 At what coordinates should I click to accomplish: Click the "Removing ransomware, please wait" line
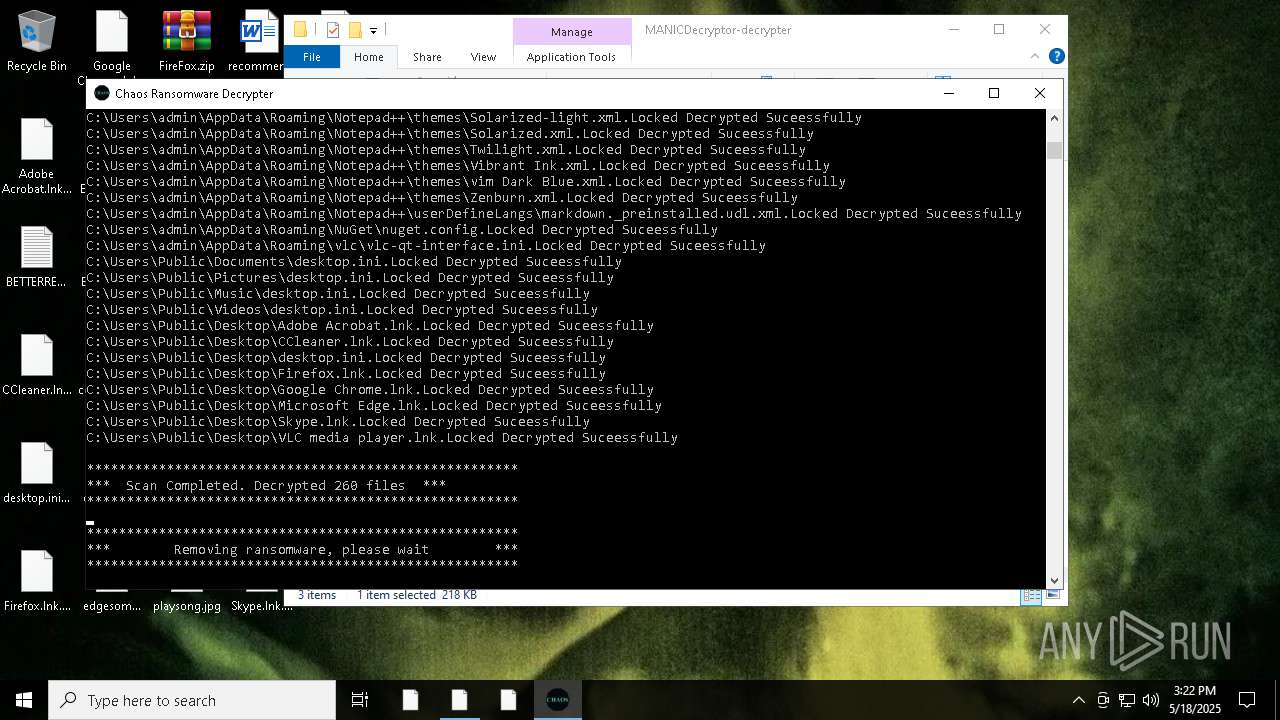(302, 550)
